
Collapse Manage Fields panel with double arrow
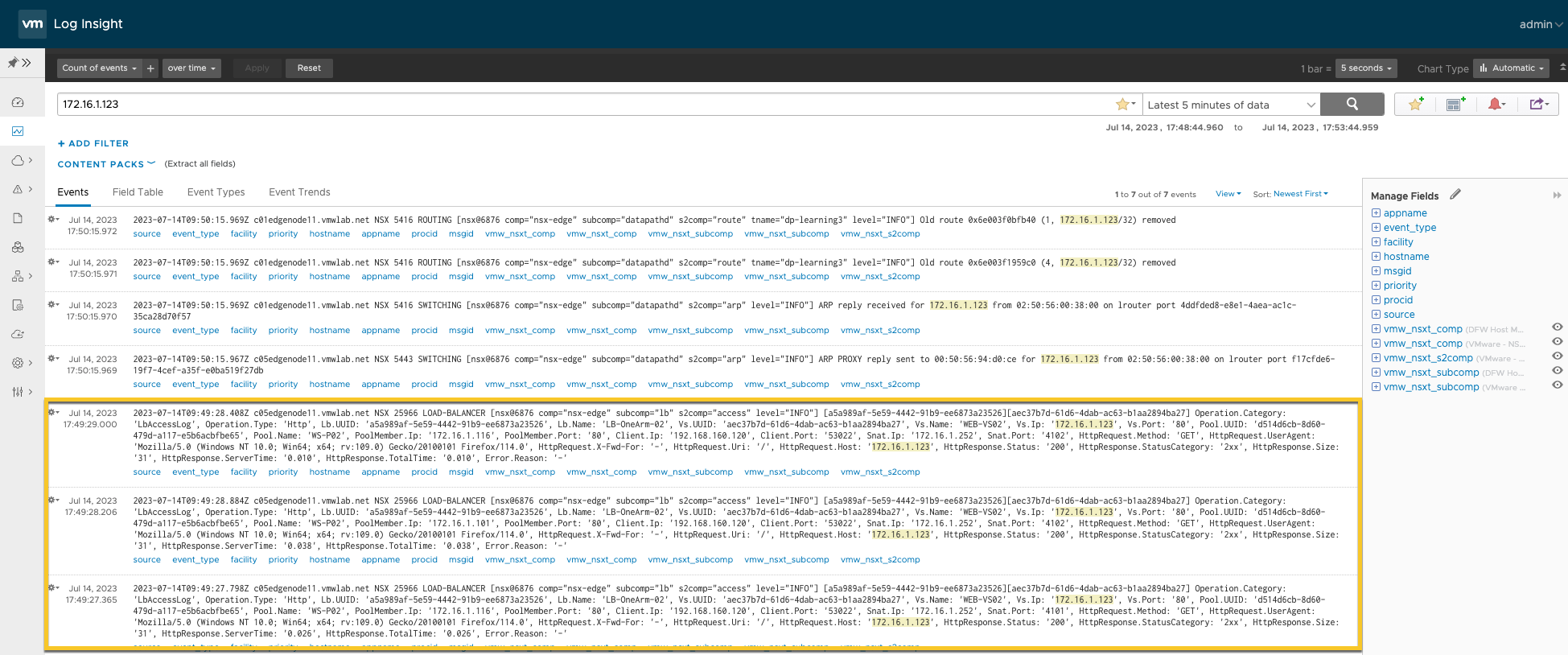click(x=1557, y=196)
